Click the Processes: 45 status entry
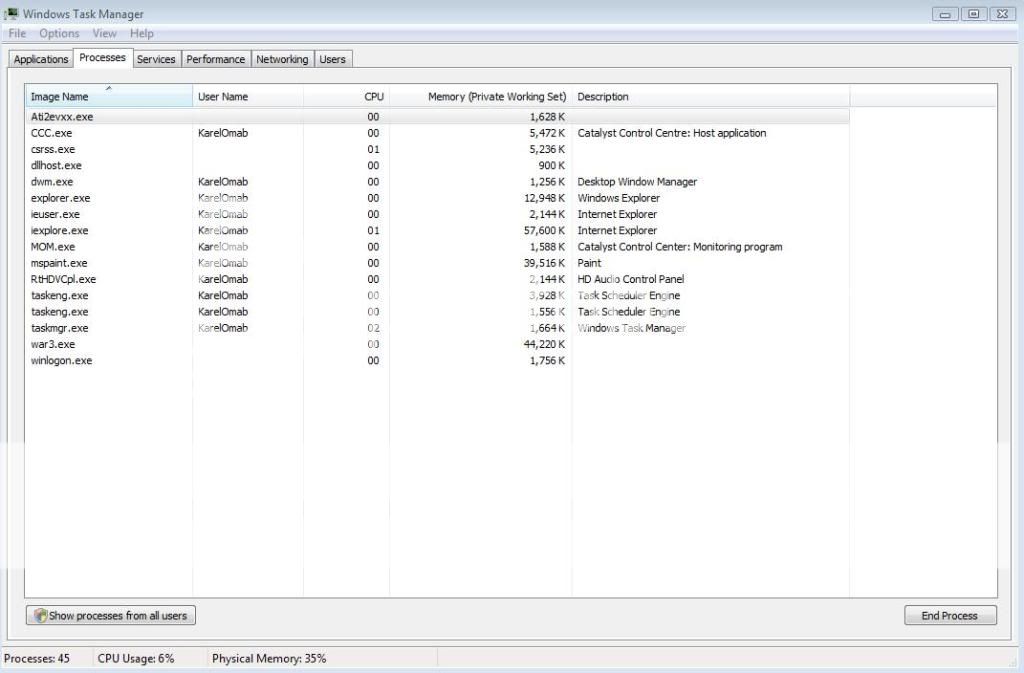 tap(37, 659)
